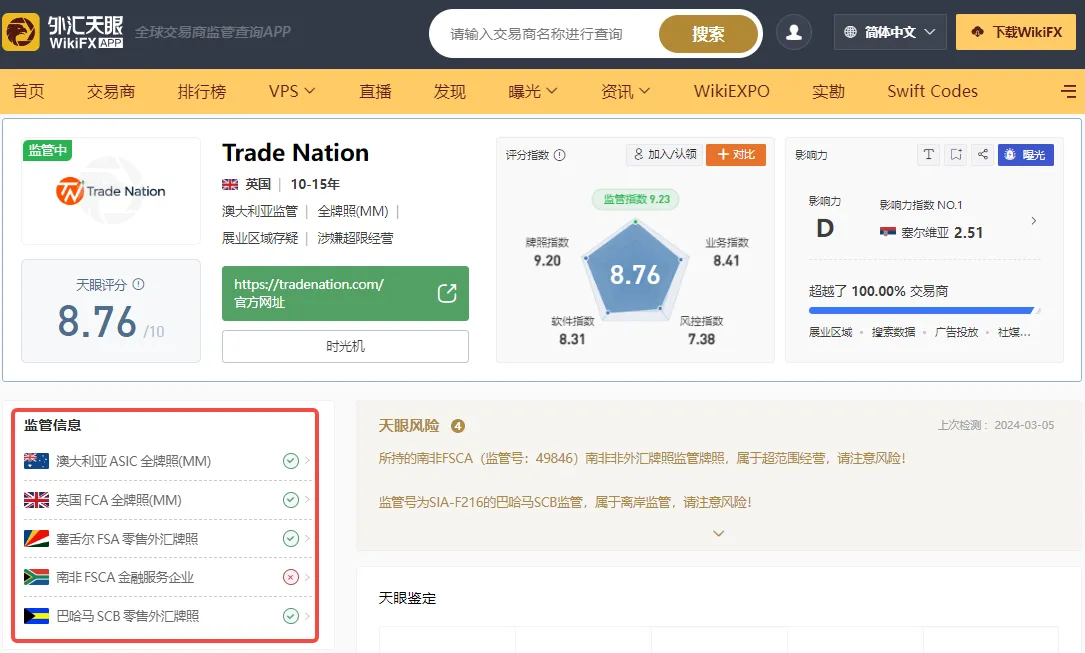Open the user account icon
The height and width of the screenshot is (653, 1085).
pos(794,33)
